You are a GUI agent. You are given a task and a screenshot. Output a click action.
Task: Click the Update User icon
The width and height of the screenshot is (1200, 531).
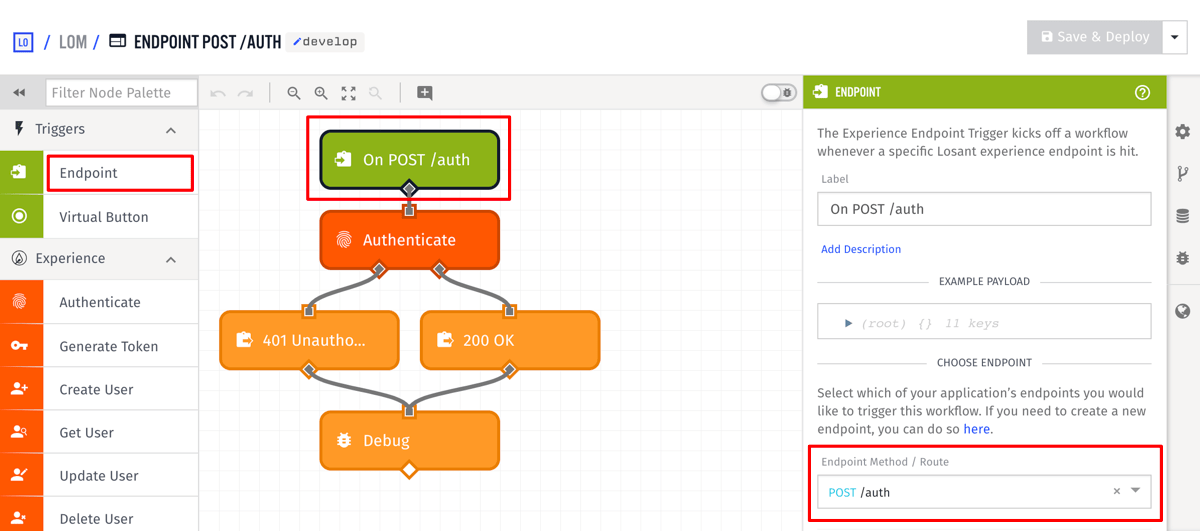20,476
